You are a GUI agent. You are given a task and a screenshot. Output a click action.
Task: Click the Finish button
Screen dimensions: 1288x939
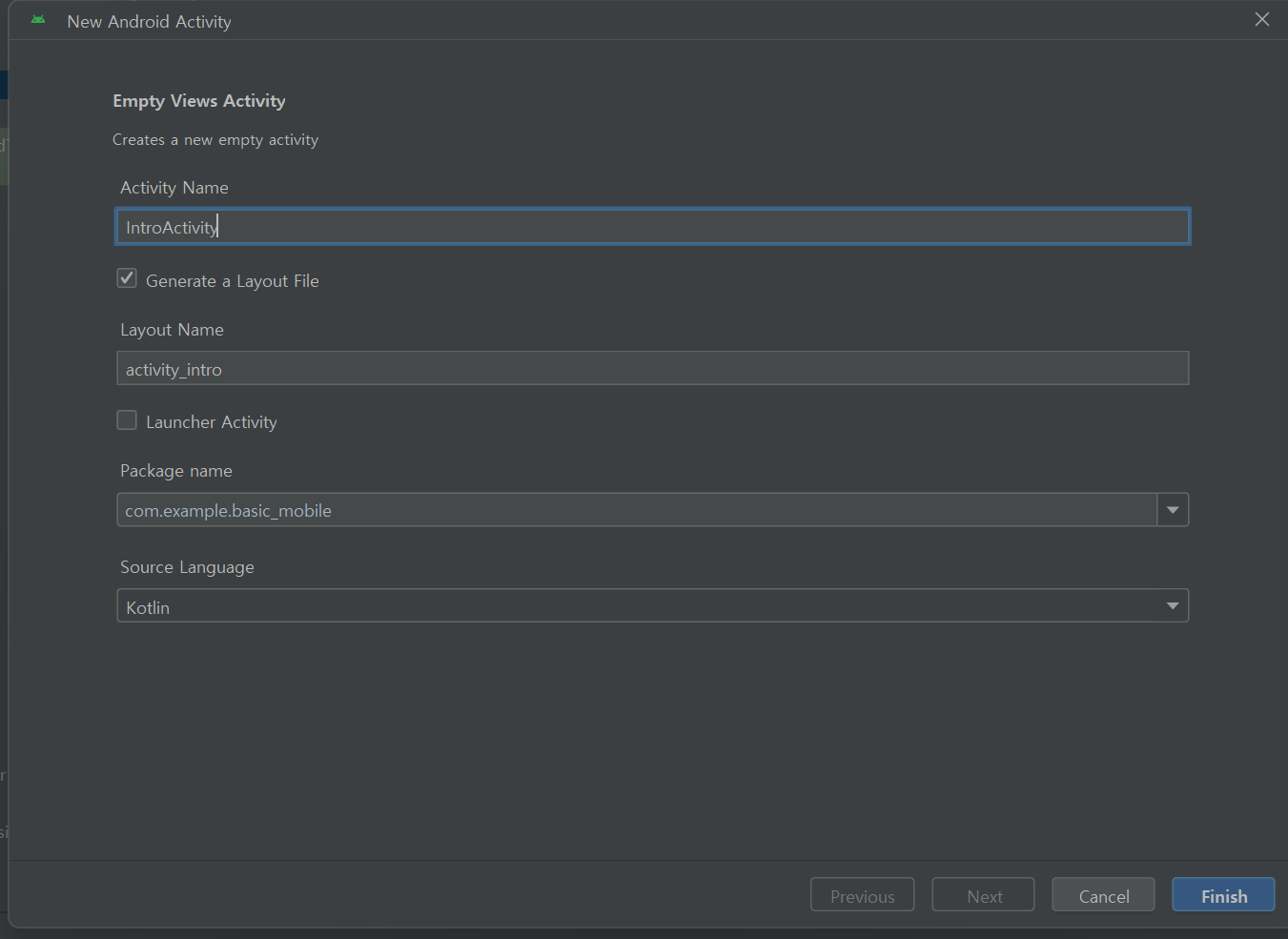click(x=1224, y=895)
